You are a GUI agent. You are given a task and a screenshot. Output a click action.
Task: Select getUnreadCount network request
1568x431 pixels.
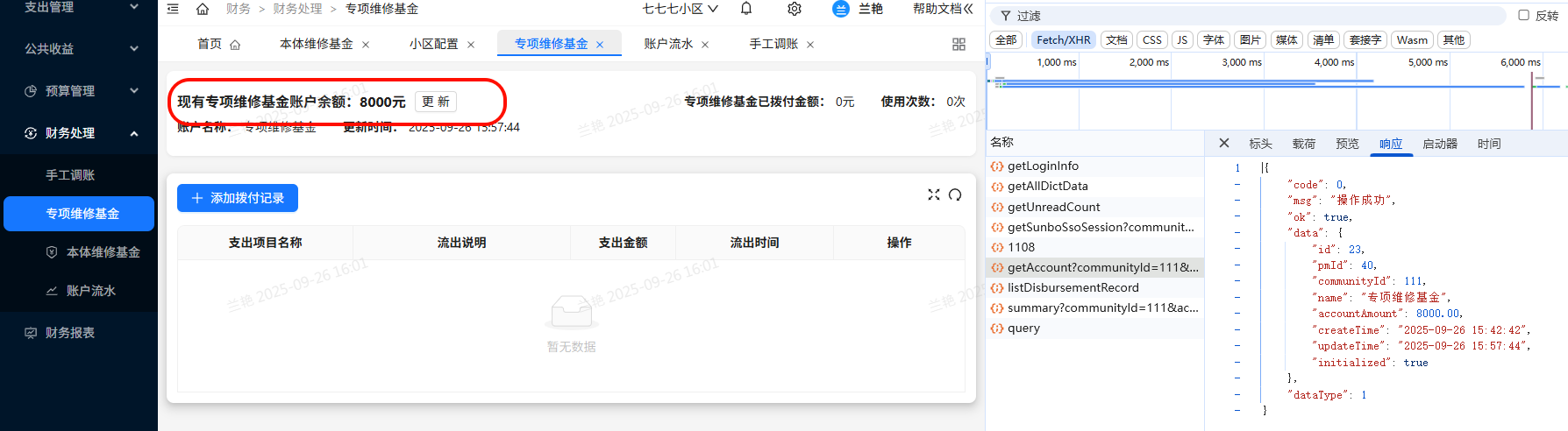(x=1094, y=207)
